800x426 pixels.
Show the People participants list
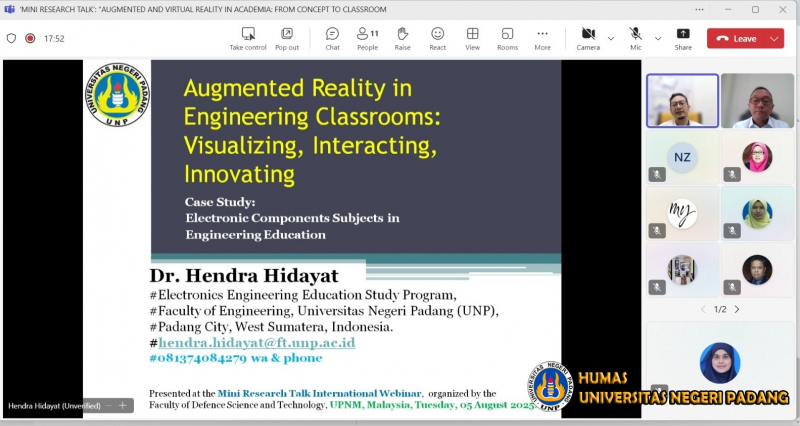click(367, 39)
